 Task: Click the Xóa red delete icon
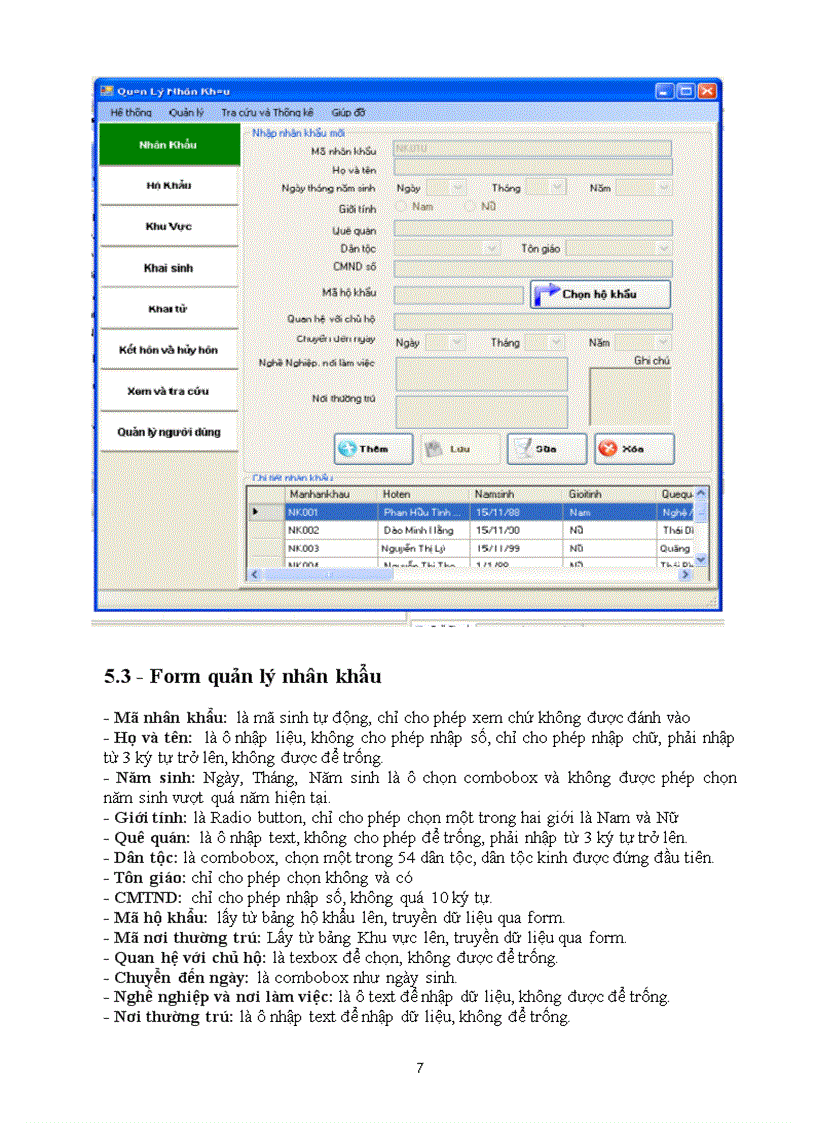click(606, 448)
